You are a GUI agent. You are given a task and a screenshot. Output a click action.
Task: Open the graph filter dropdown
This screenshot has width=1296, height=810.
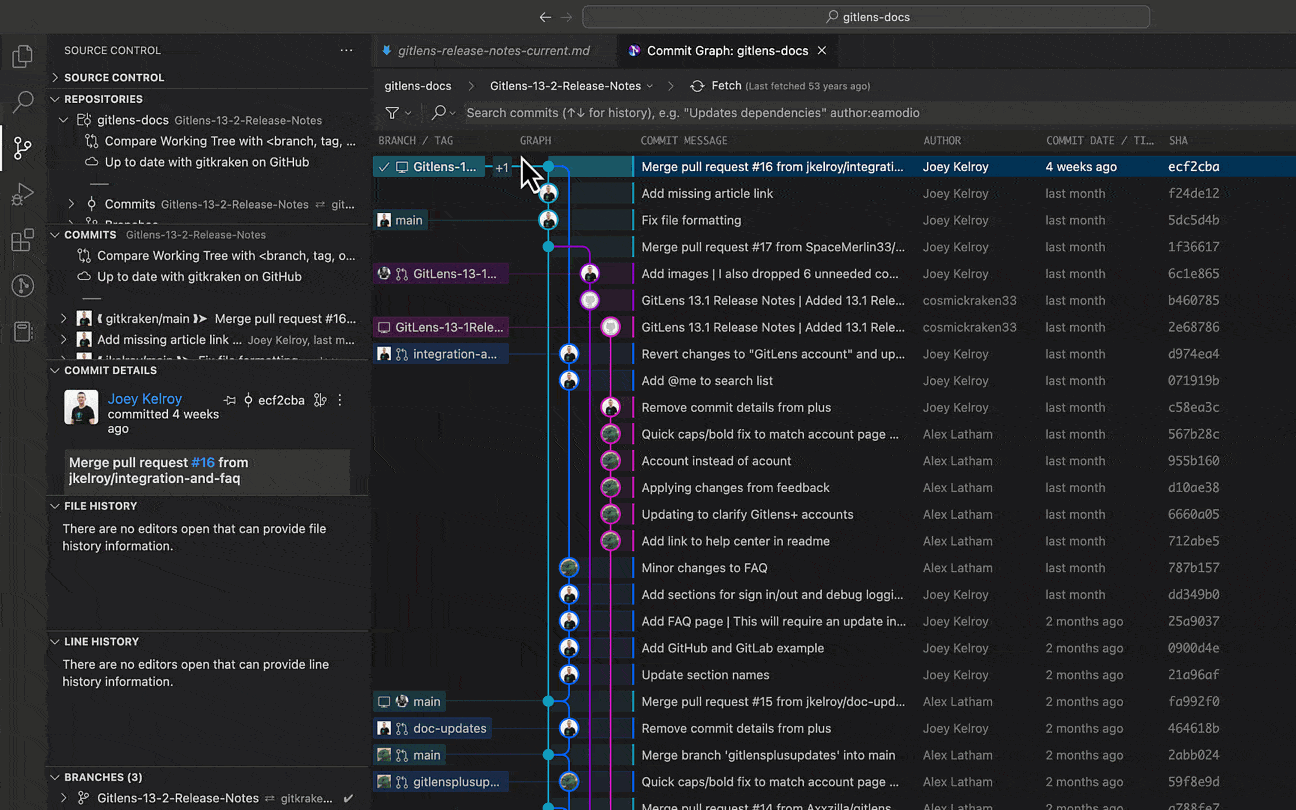(x=398, y=113)
